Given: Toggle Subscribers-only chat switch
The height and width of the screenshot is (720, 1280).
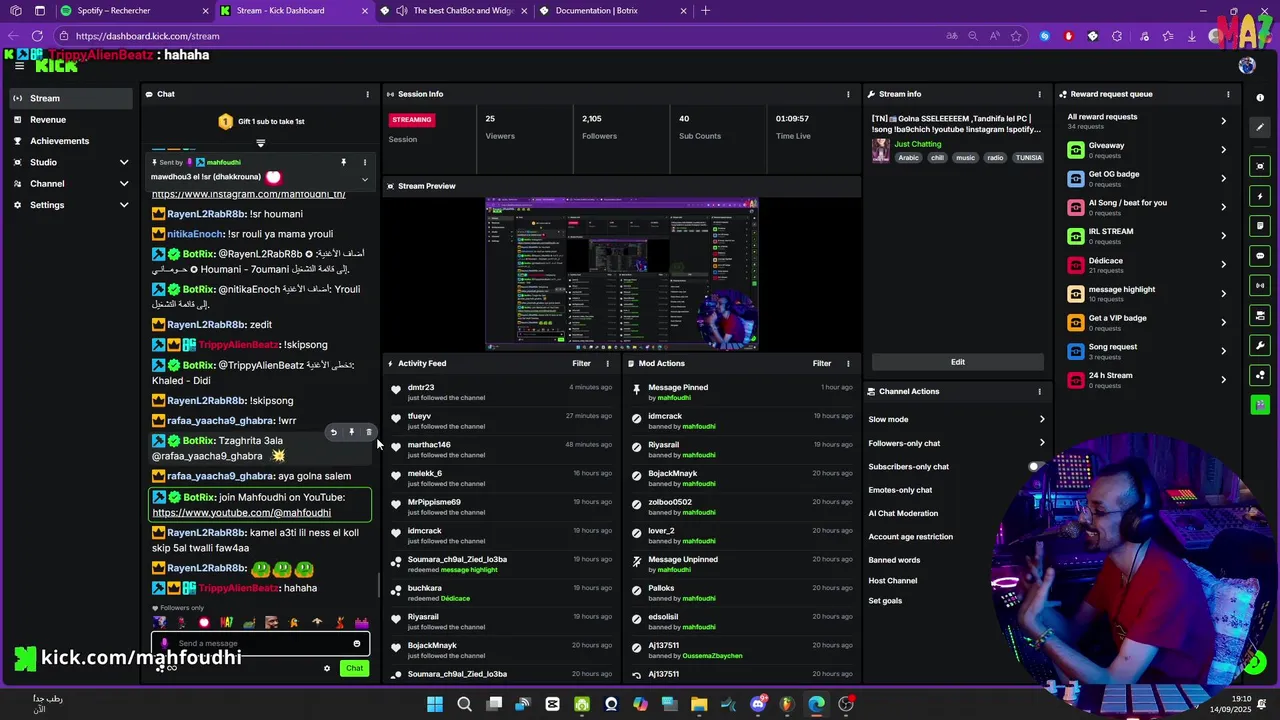Looking at the screenshot, I should tap(1038, 467).
